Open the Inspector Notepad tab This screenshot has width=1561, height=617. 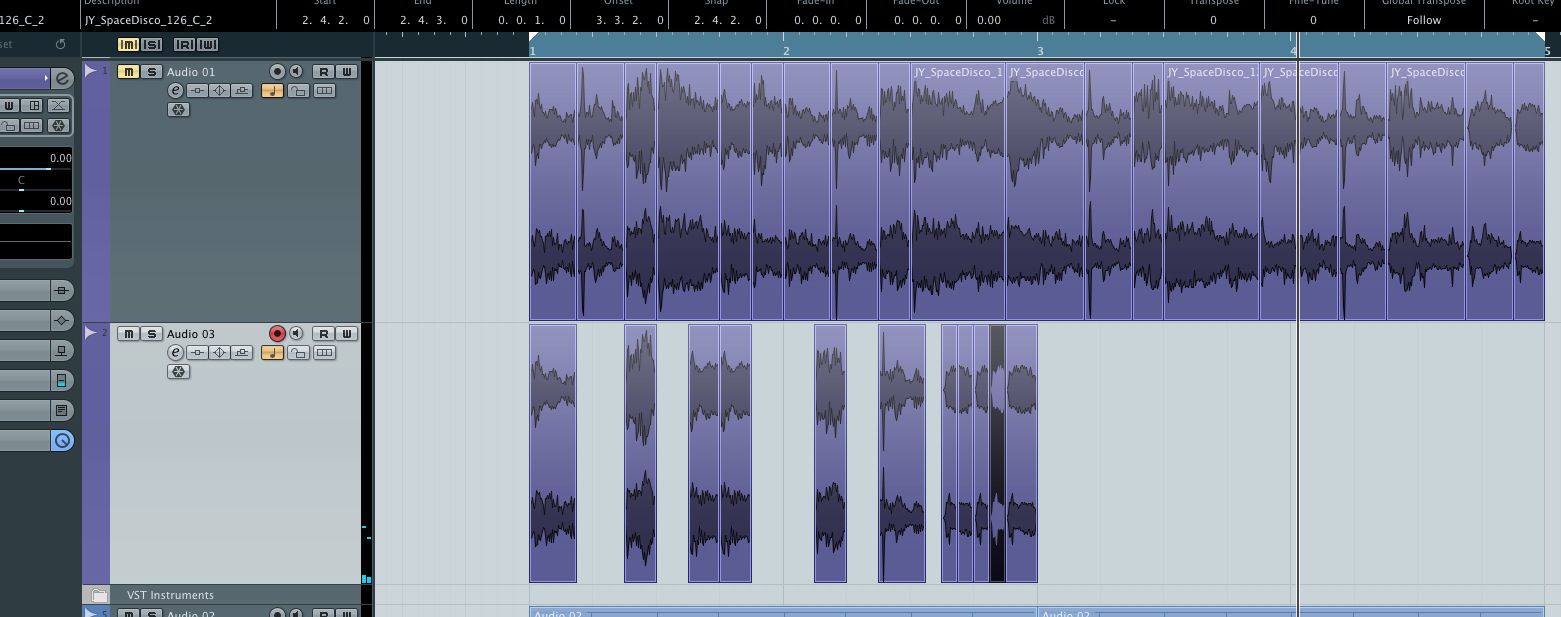click(x=61, y=410)
